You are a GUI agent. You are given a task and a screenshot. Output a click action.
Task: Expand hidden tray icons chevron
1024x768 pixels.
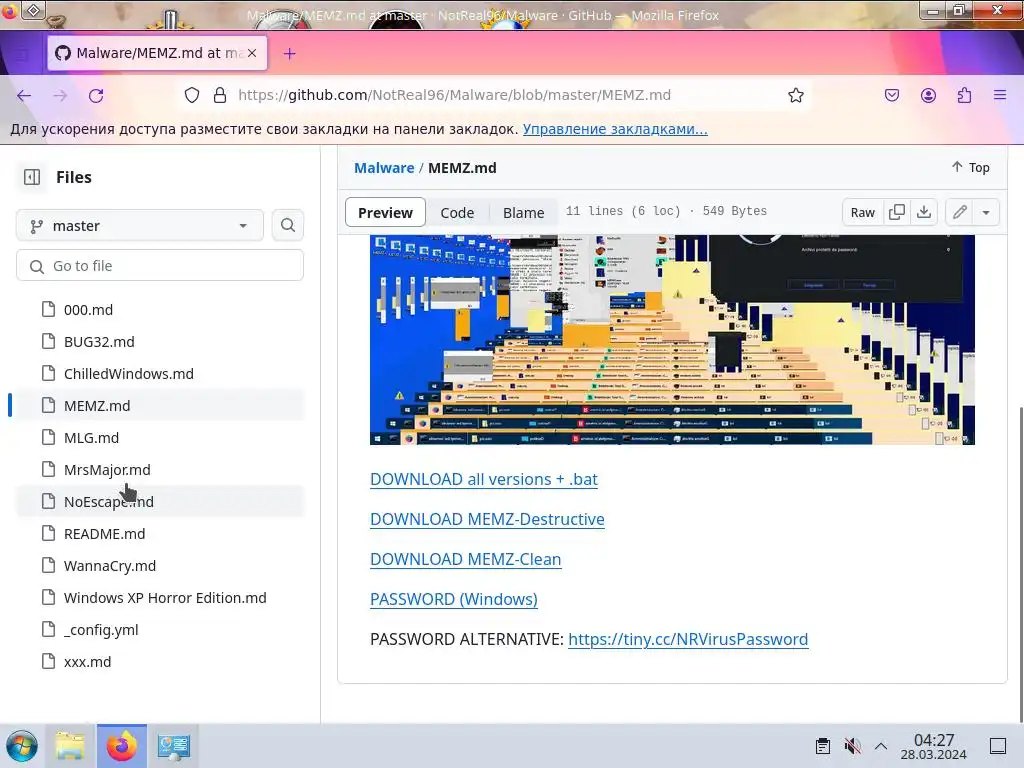point(881,746)
